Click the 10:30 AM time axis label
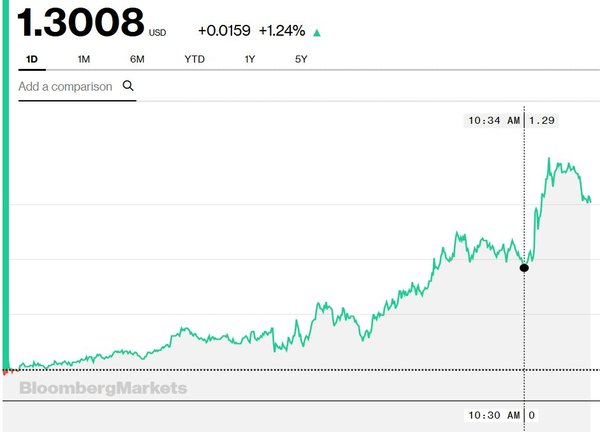This screenshot has width=600, height=432. pyautogui.click(x=494, y=415)
